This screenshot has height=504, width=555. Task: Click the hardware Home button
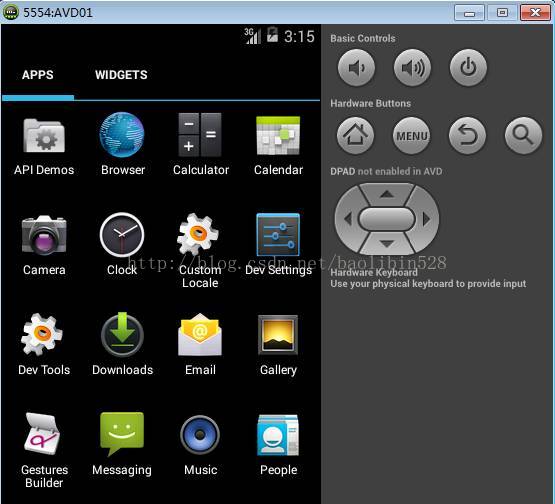[x=355, y=135]
